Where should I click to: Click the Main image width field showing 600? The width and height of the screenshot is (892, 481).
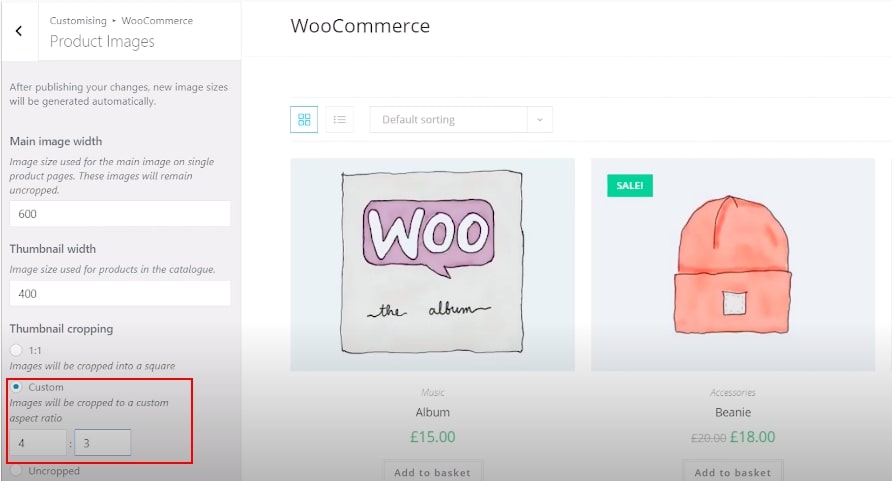pyautogui.click(x=120, y=214)
